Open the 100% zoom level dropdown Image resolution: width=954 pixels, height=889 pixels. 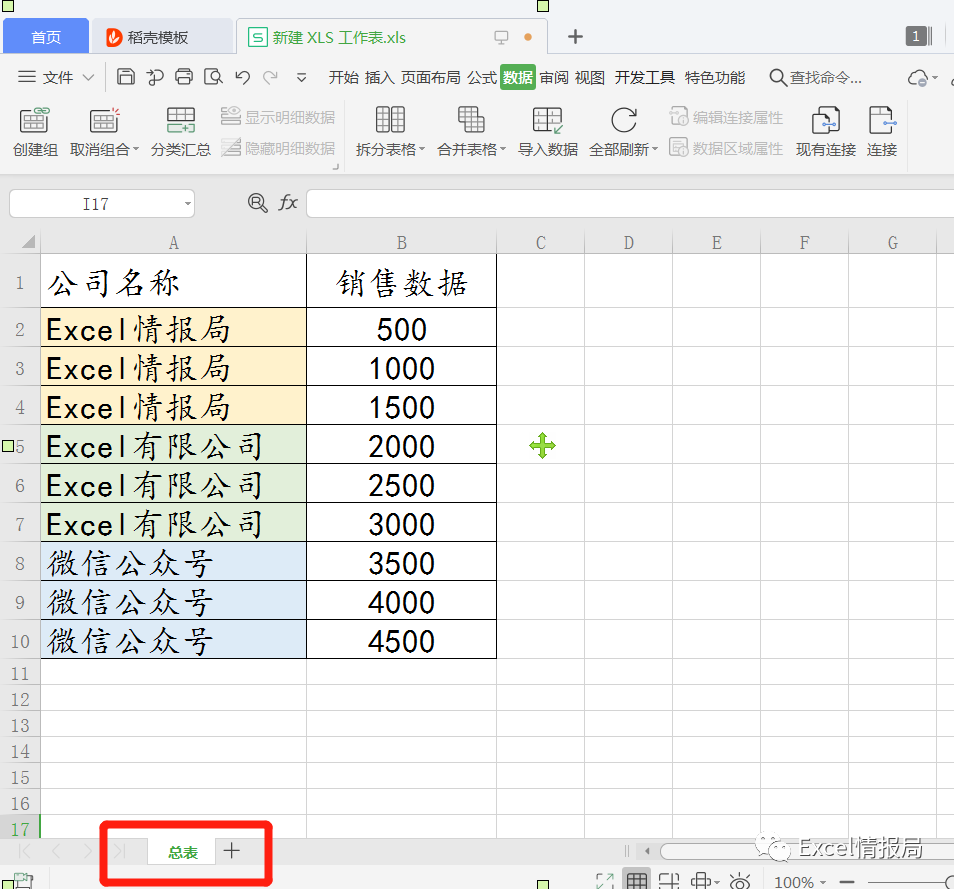point(823,882)
